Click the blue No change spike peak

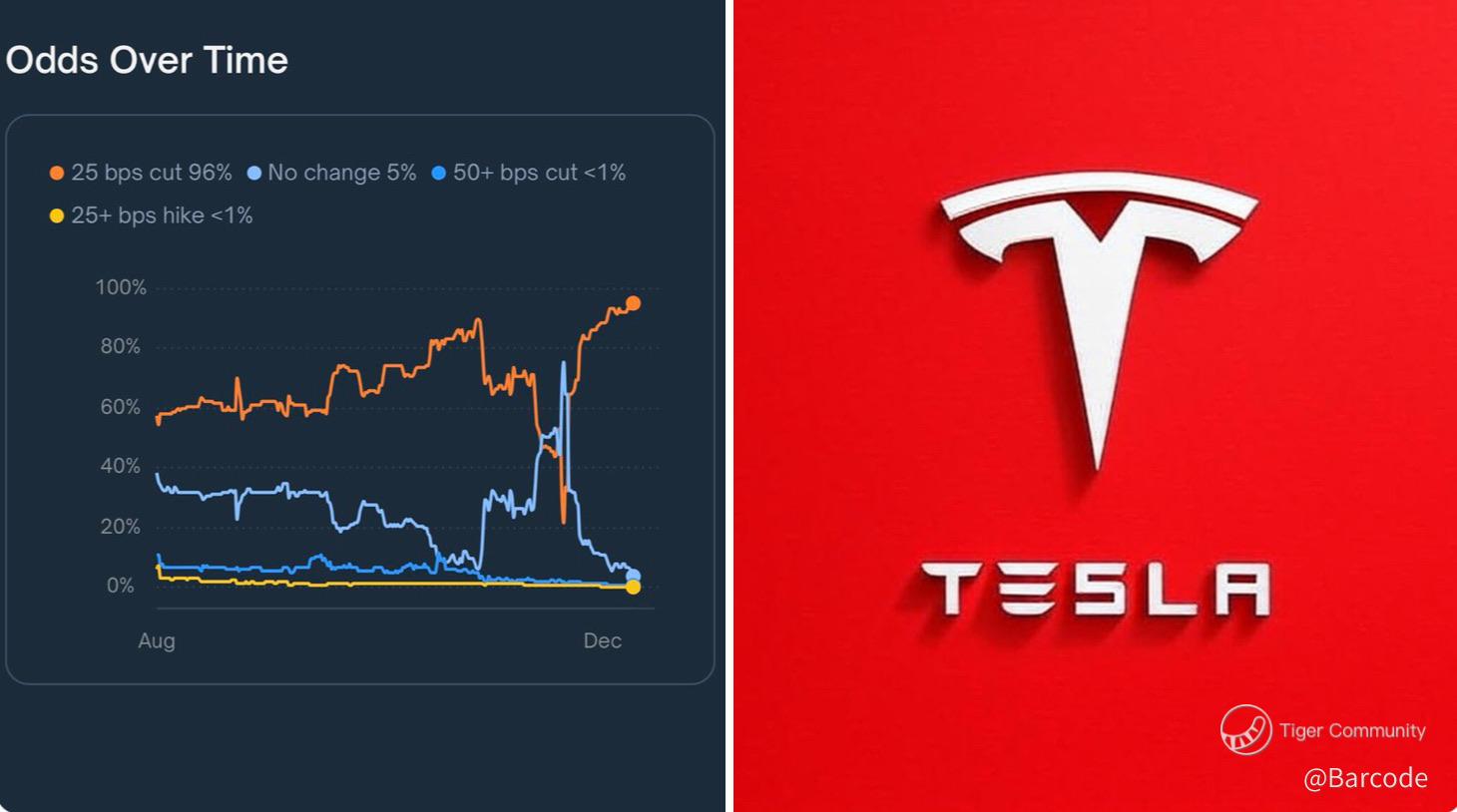point(564,363)
